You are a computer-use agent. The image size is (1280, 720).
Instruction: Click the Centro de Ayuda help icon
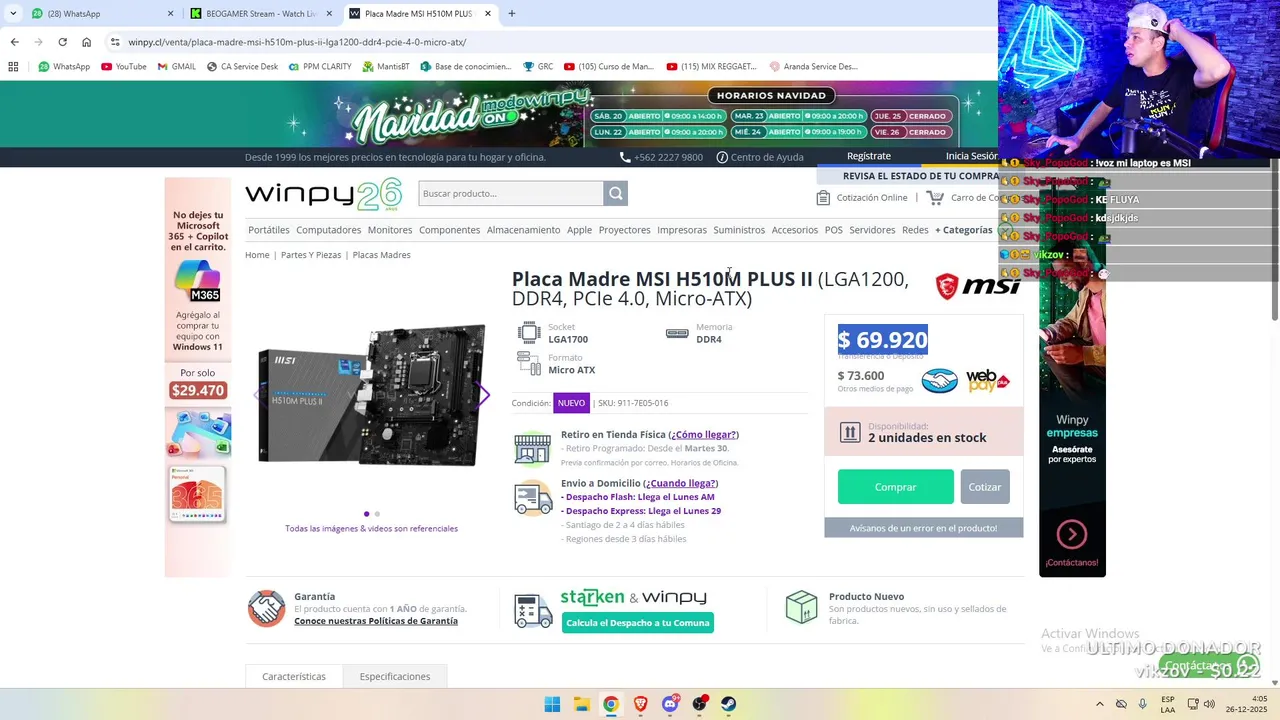point(722,157)
